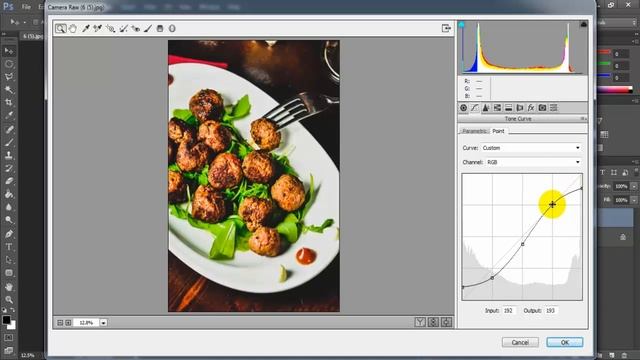Open the Lens Corrections panel icon
The width and height of the screenshot is (640, 360).
[520, 108]
